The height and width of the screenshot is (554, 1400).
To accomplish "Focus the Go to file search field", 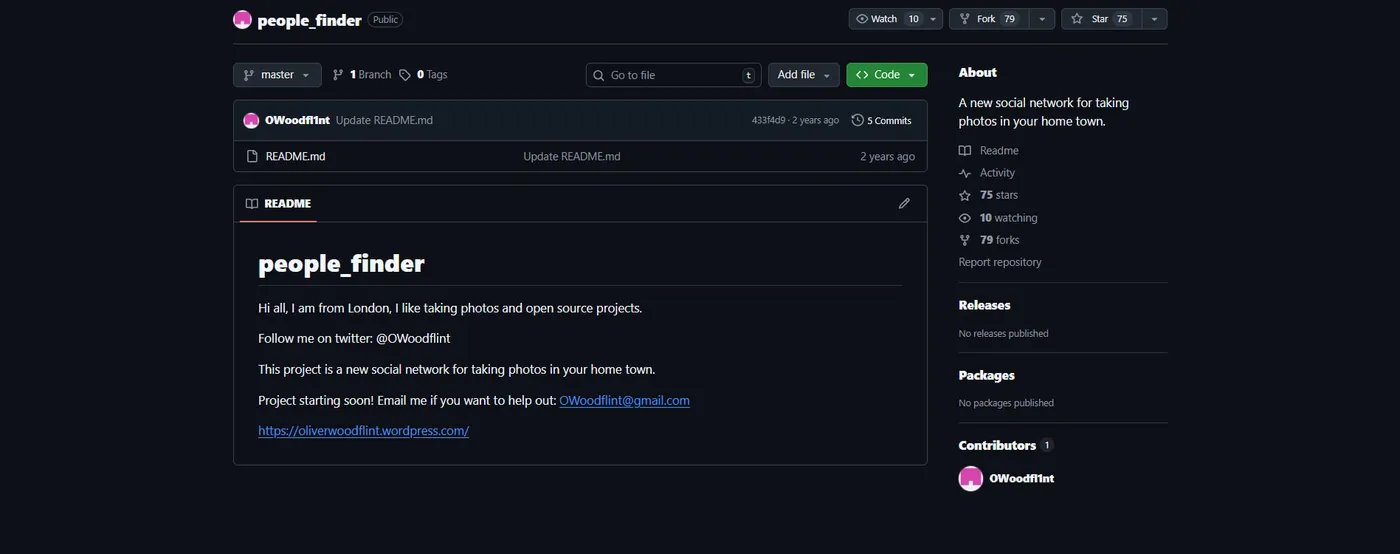I will coord(674,75).
